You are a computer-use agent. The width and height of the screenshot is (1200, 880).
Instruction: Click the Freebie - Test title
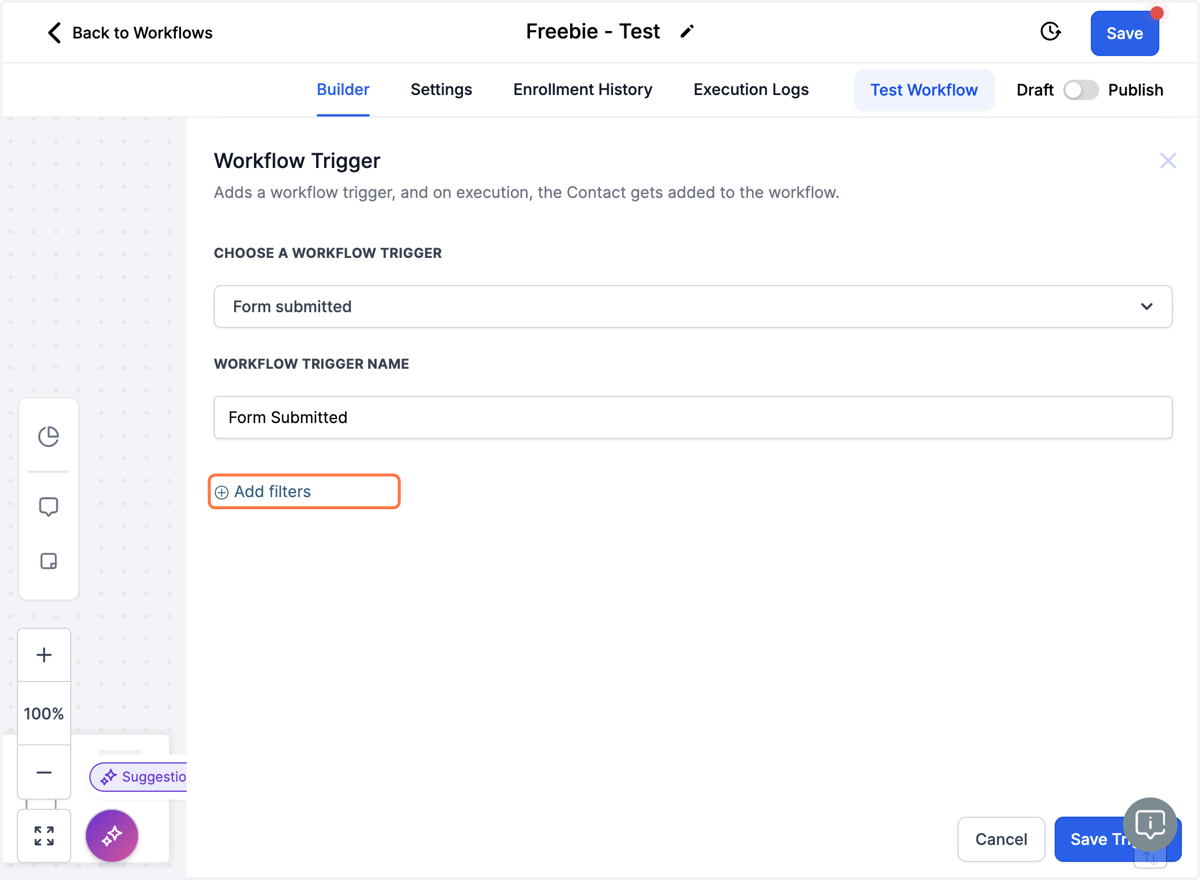[x=593, y=32]
